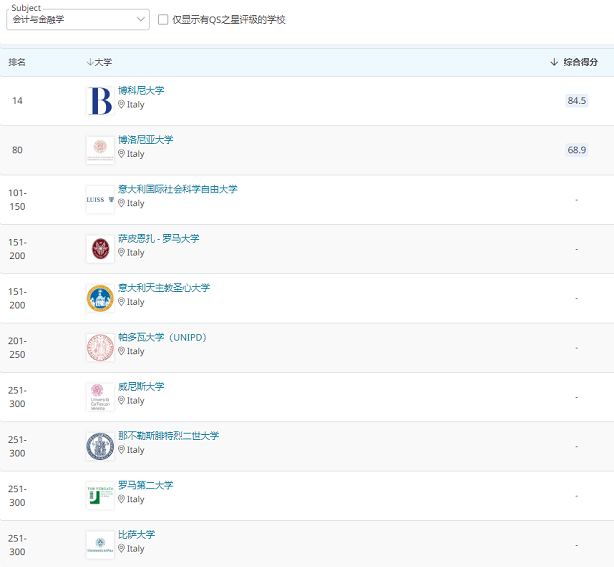Click location pin under 帕多瓦大学
This screenshot has height=567, width=614.
point(121,351)
